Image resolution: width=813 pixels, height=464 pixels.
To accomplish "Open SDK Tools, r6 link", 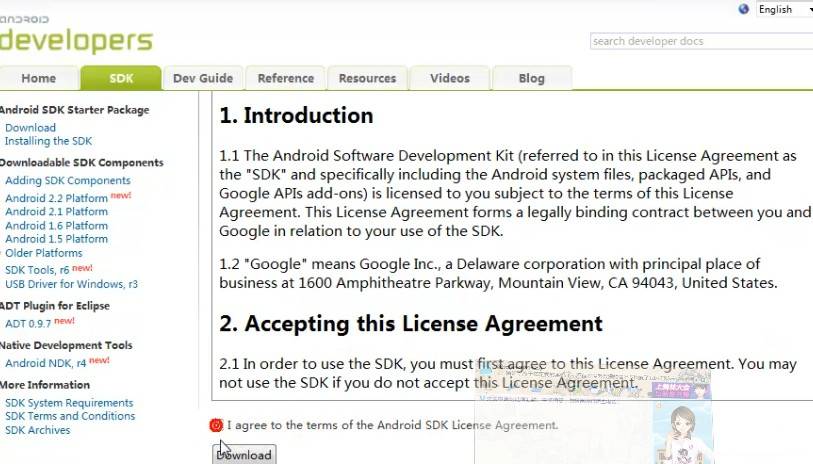I will point(37,270).
